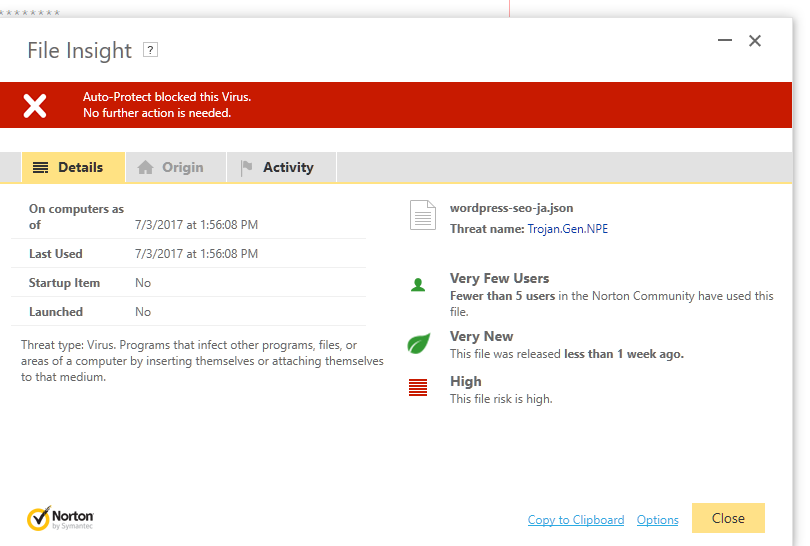
Task: Click the flag icon on Activity tab
Action: pos(247,167)
